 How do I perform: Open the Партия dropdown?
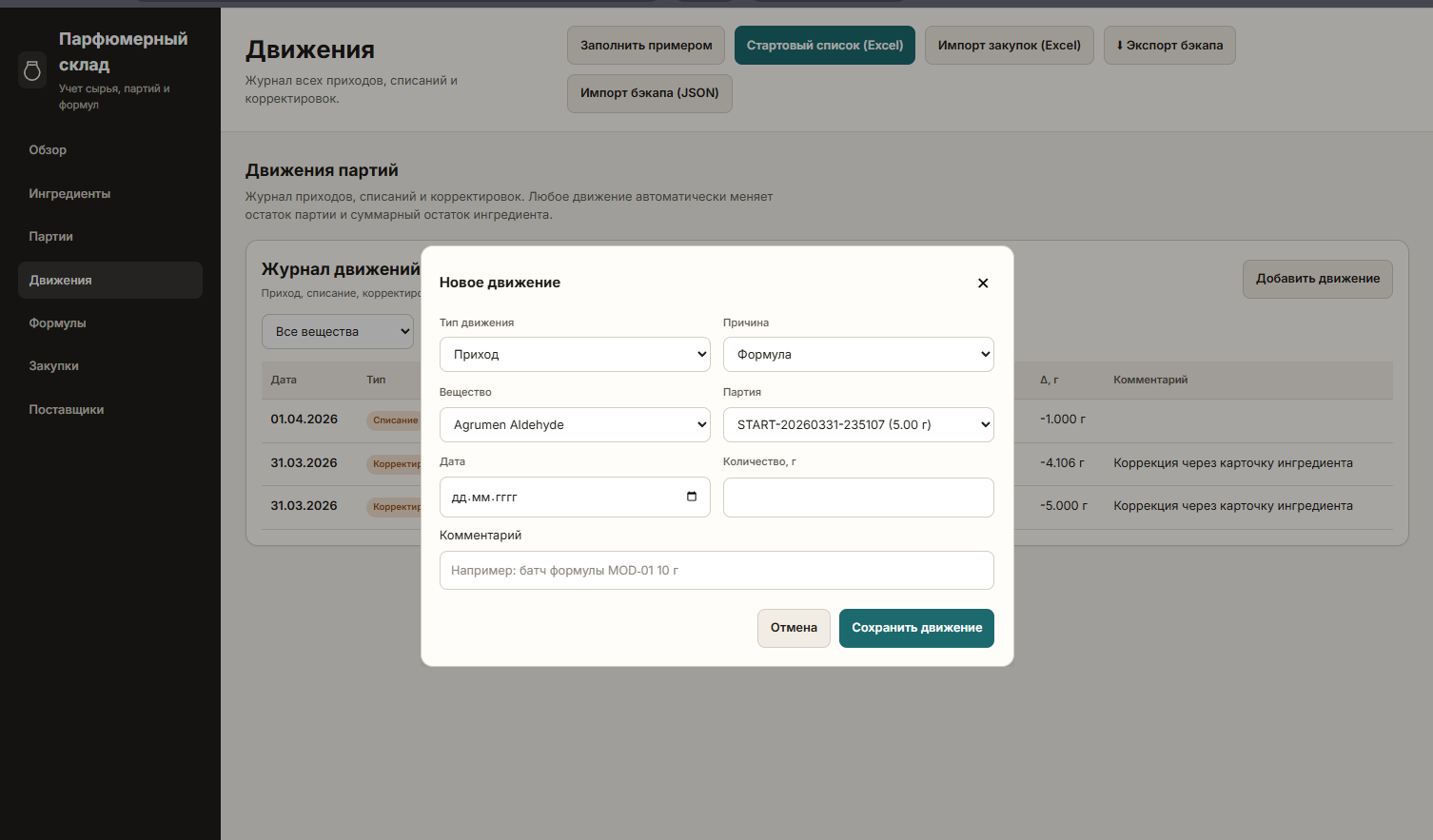pos(858,425)
